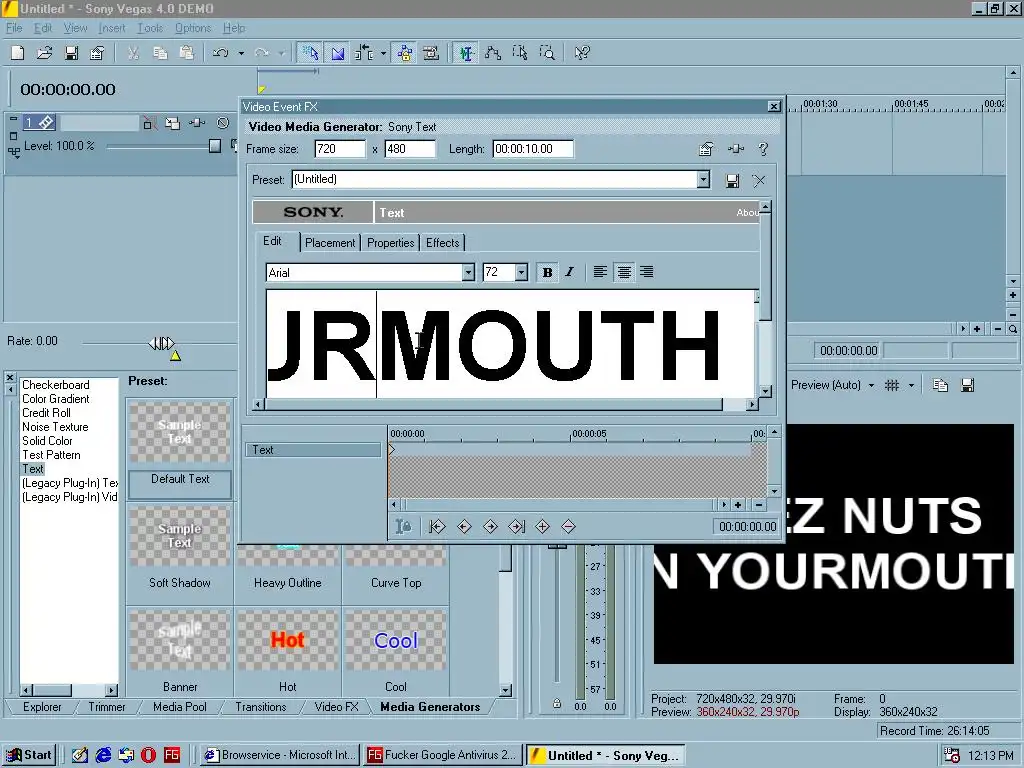1024x768 pixels.
Task: Switch to the Effects tab
Action: tap(442, 243)
